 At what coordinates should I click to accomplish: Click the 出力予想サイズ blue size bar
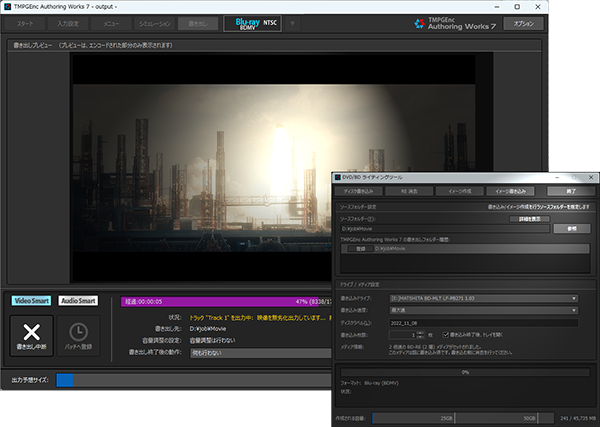[65, 380]
